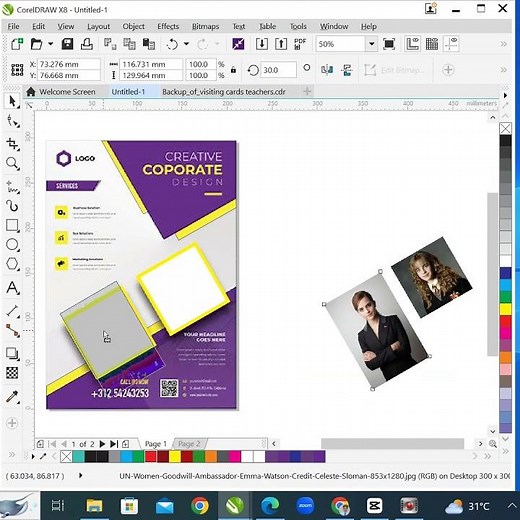
Task: Expand standard toolbar overflow chevron
Action: tap(504, 44)
